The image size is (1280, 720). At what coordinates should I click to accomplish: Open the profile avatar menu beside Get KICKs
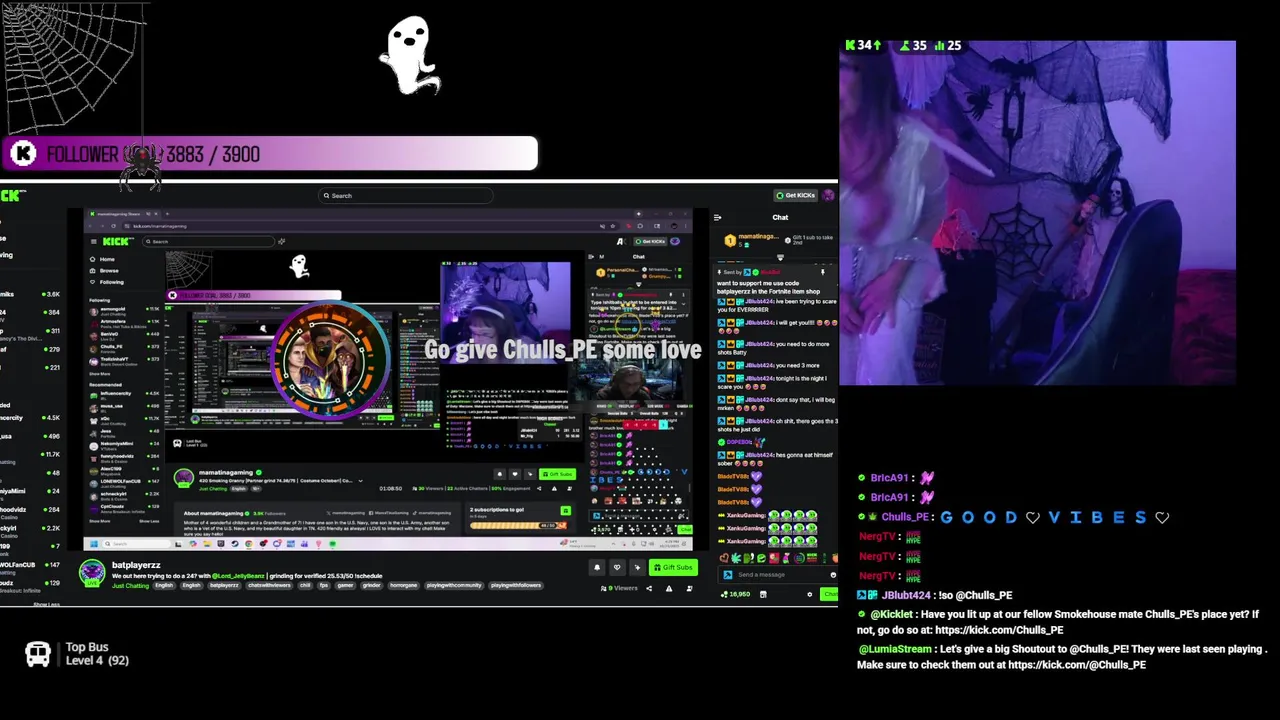[x=829, y=195]
